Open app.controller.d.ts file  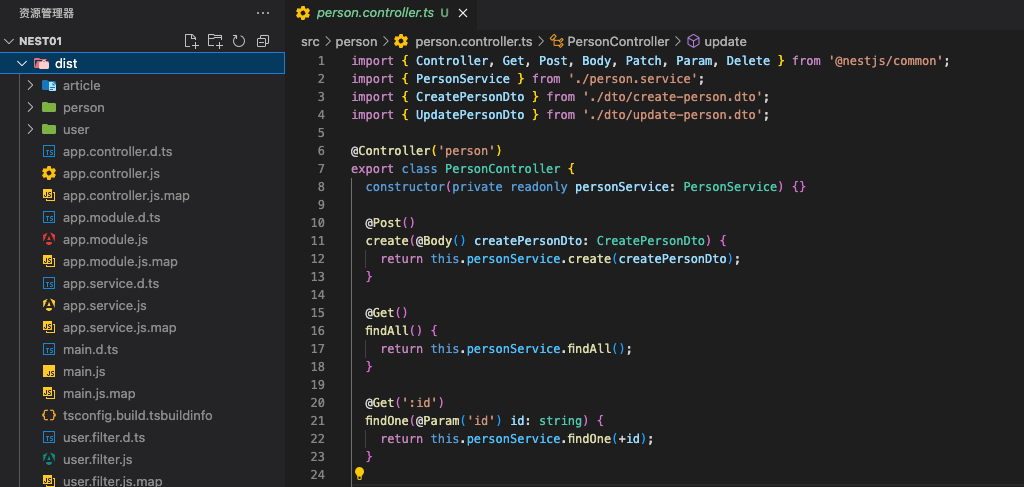click(118, 151)
